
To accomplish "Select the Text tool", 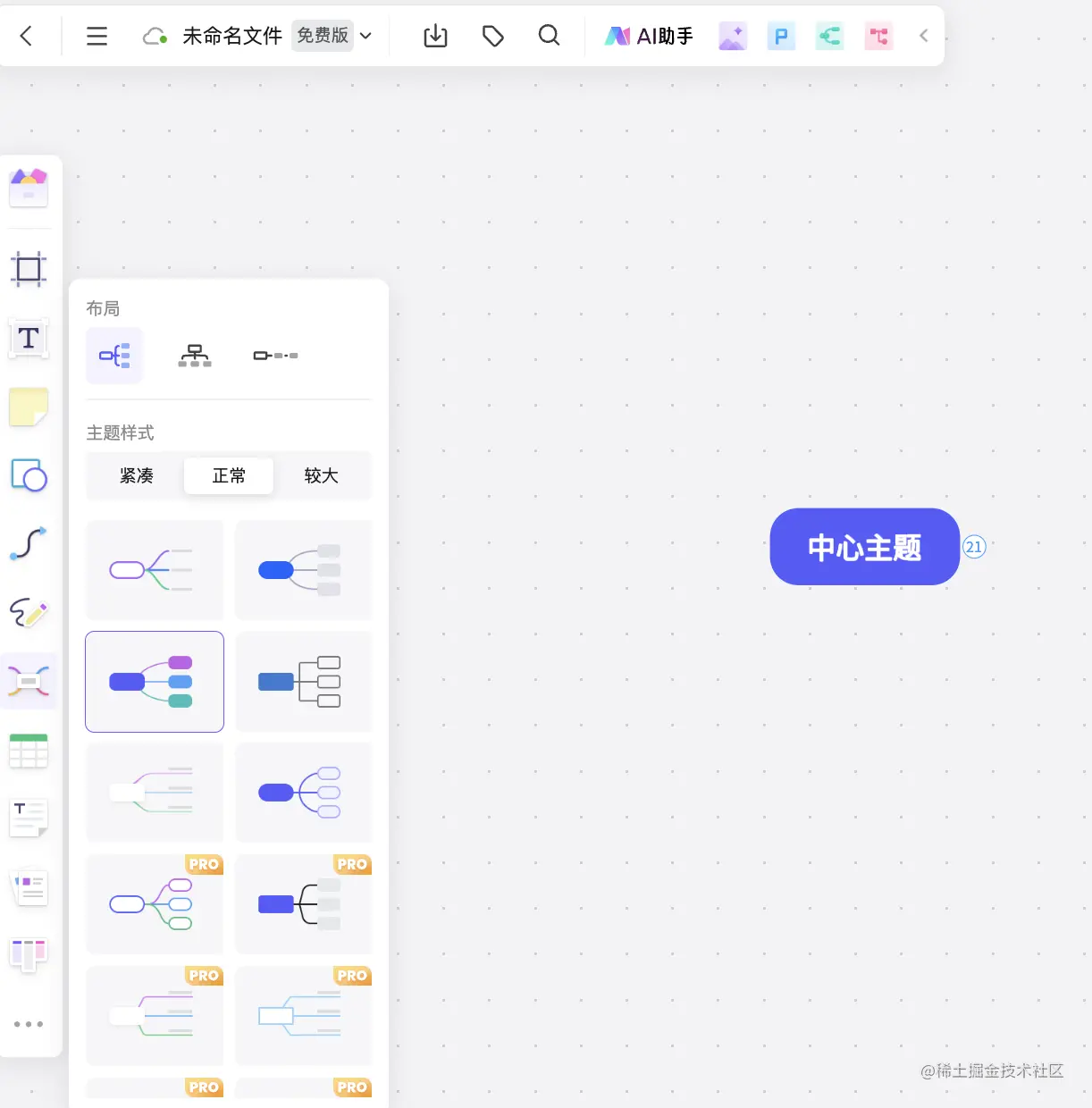I will (29, 339).
